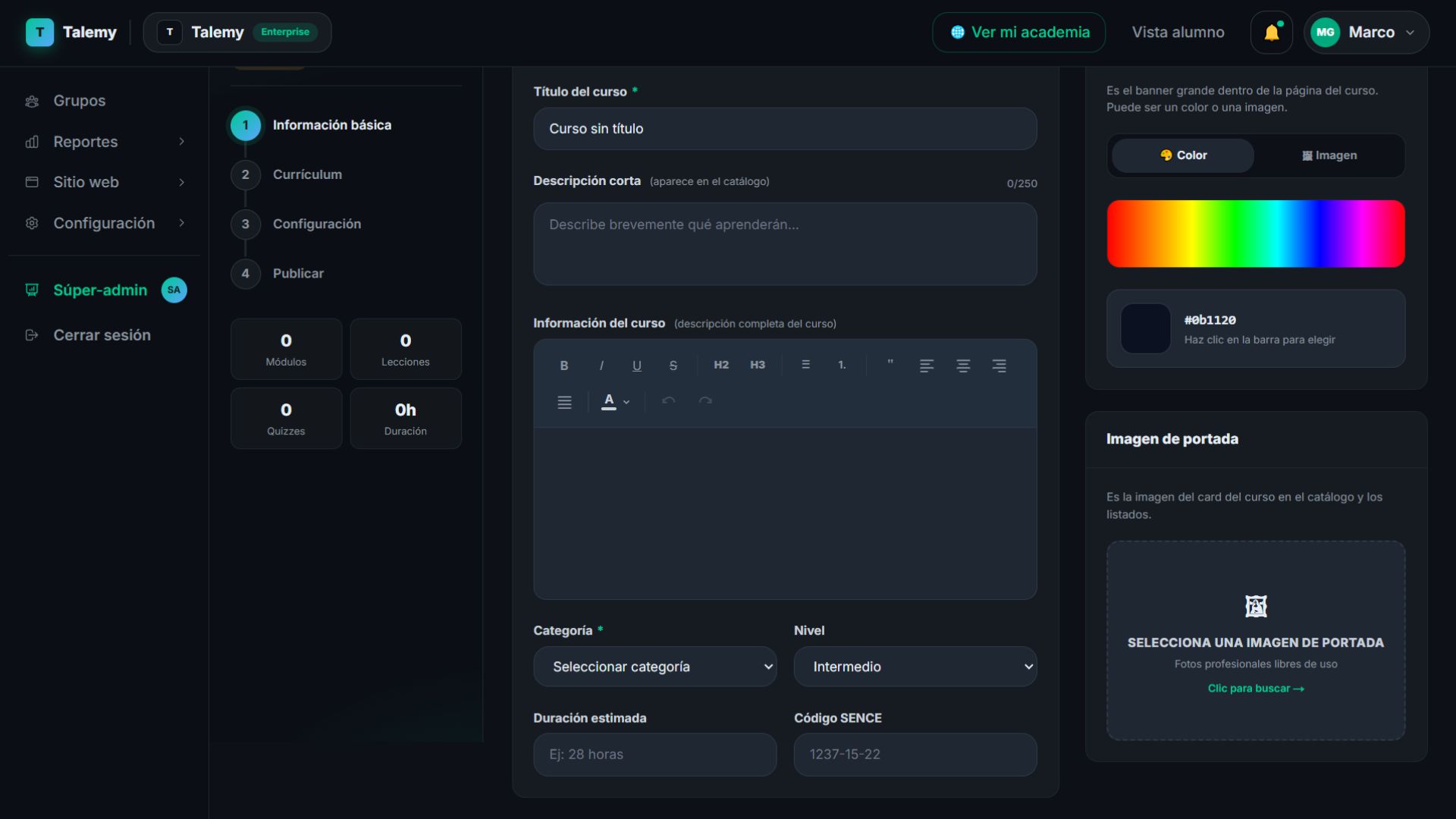The width and height of the screenshot is (1456, 819).
Task: Click the Reportes chart icon
Action: [x=32, y=142]
